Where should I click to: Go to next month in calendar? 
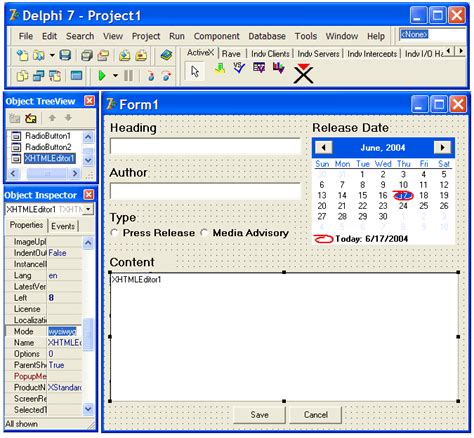click(442, 147)
